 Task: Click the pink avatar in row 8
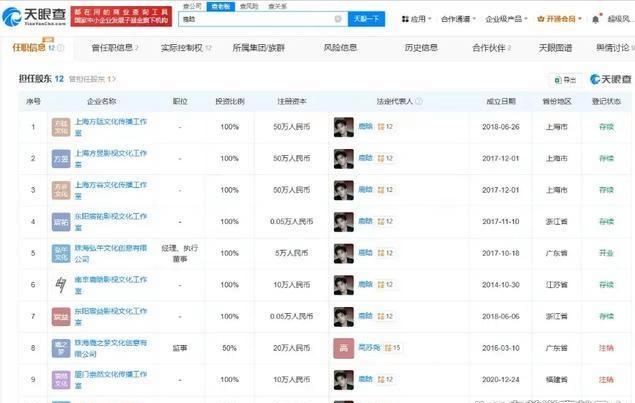pyautogui.click(x=343, y=348)
